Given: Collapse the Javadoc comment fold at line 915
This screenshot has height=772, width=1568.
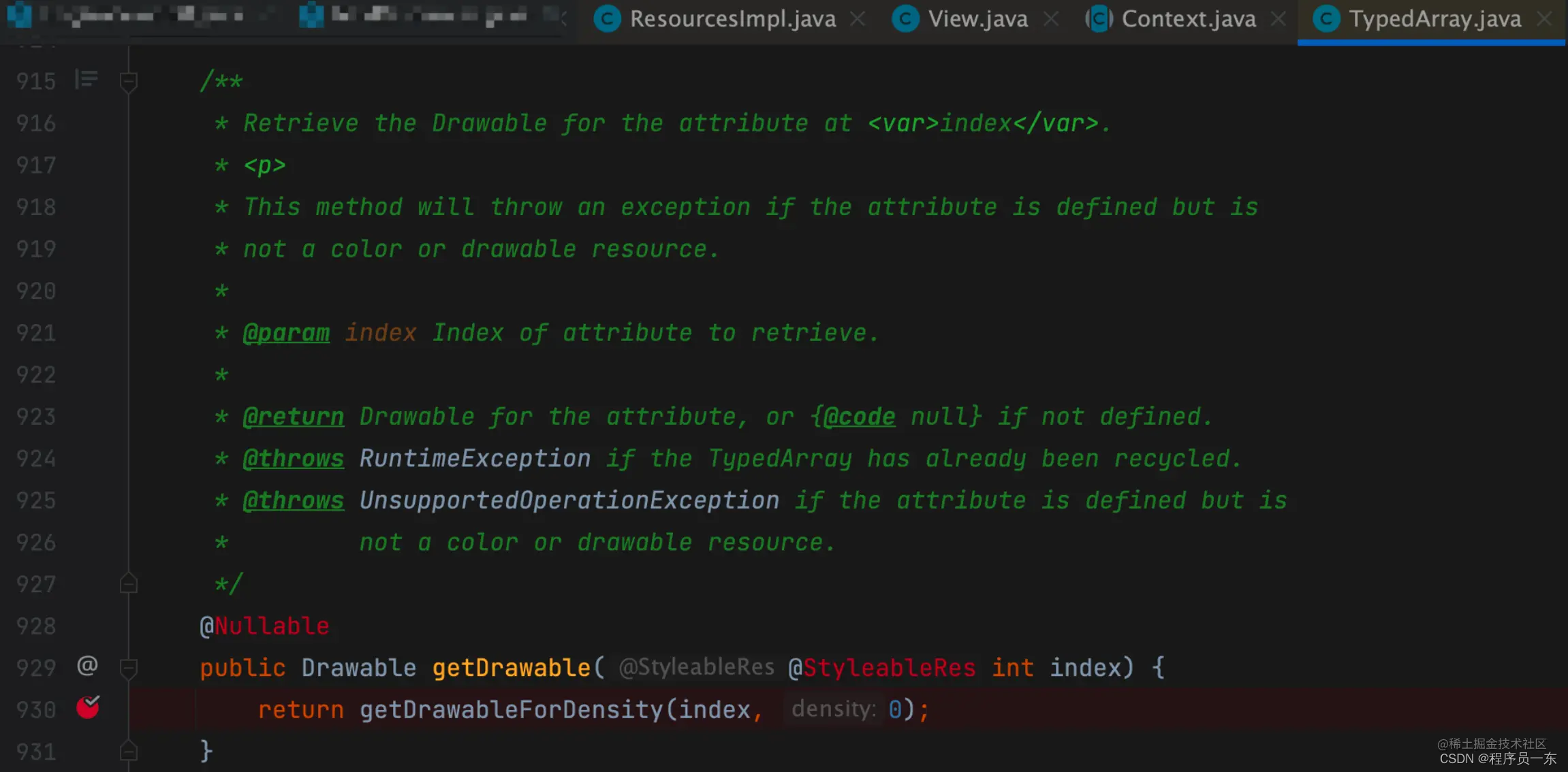Looking at the screenshot, I should [x=128, y=82].
